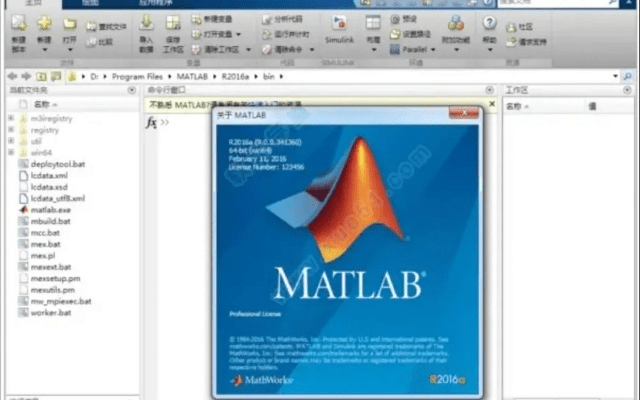Open the 新建 (New) dropdown arrow

click(x=44, y=50)
